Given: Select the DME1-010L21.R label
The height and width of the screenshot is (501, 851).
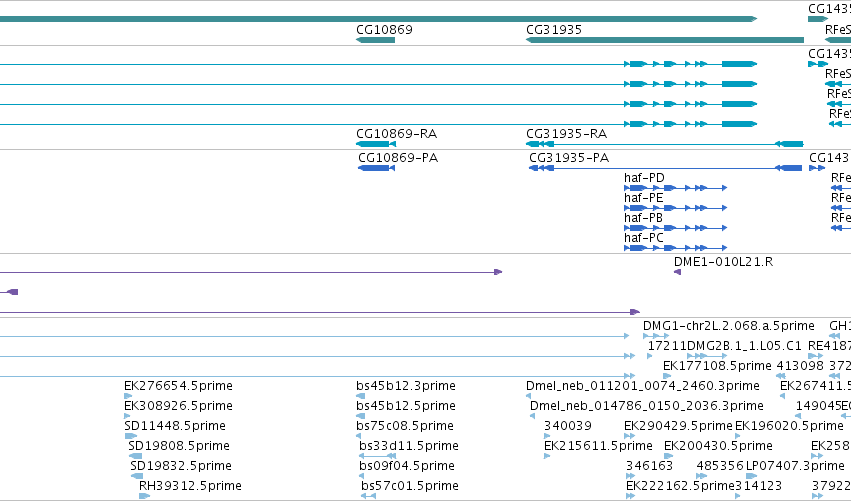Looking at the screenshot, I should pyautogui.click(x=723, y=262).
